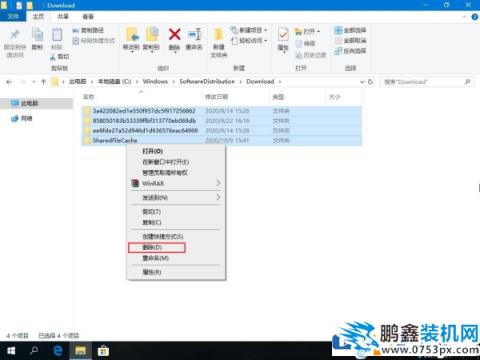480x360 pixels.
Task: Select the folder starting with 3a42
Action: coord(222,111)
